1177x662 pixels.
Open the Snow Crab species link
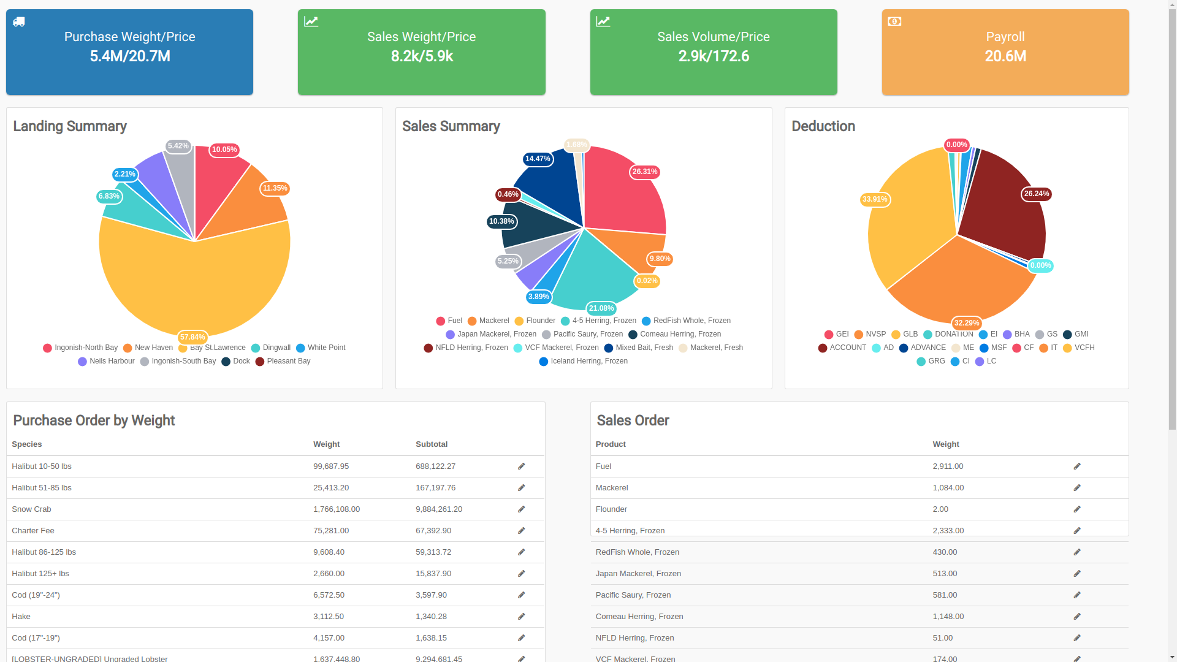coord(34,509)
